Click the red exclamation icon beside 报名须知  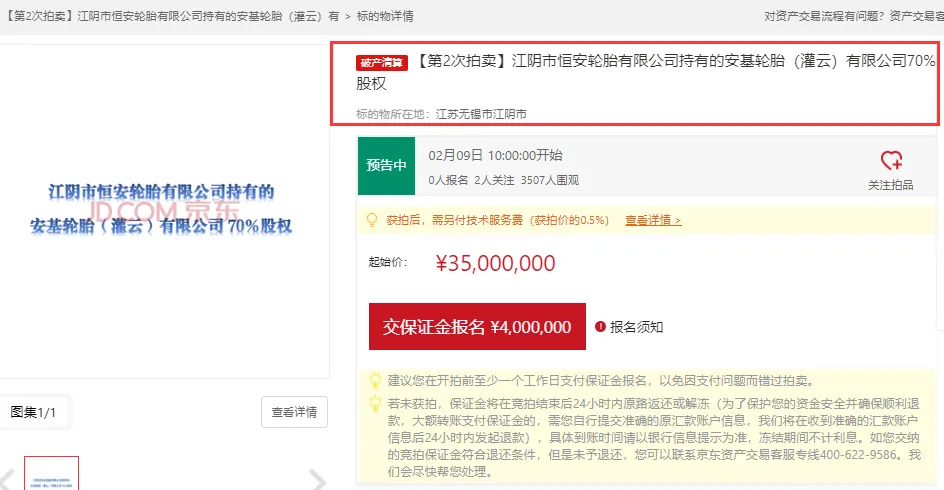(600, 327)
